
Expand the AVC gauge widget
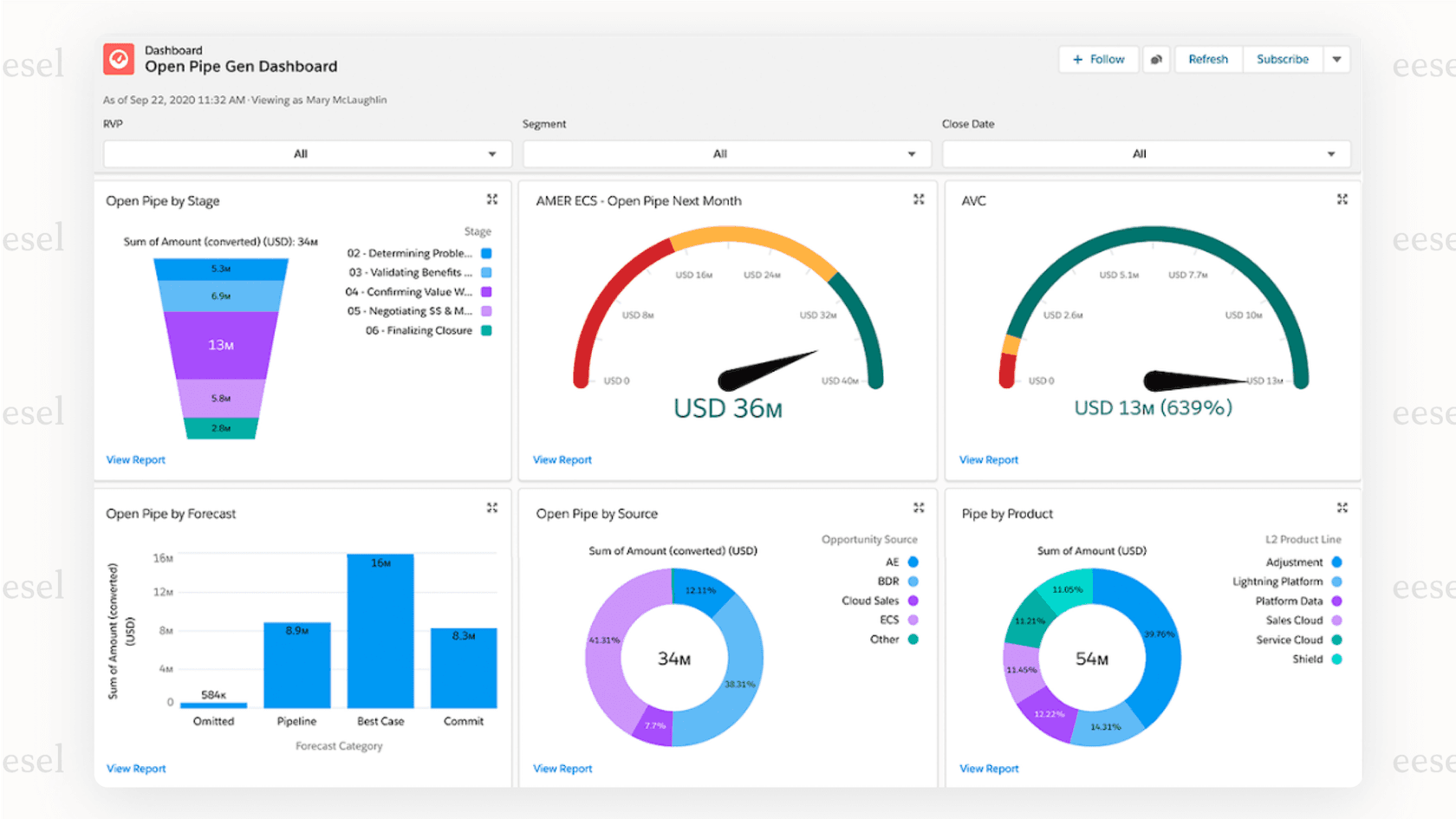tap(1342, 199)
